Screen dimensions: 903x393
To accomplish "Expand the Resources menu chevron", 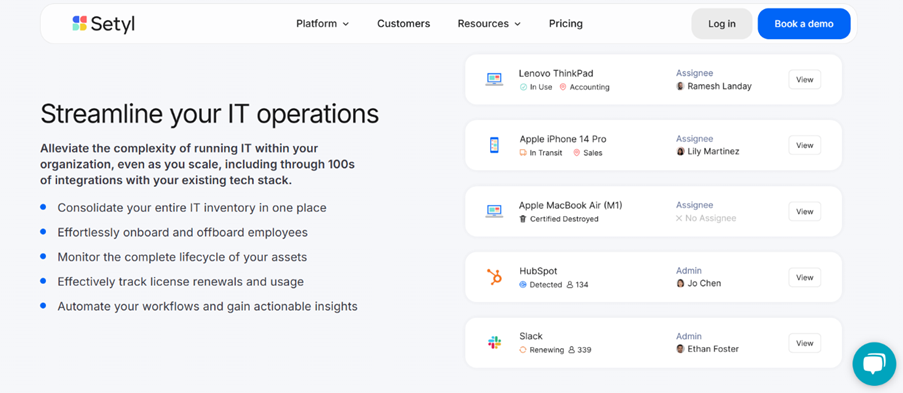I will (517, 24).
